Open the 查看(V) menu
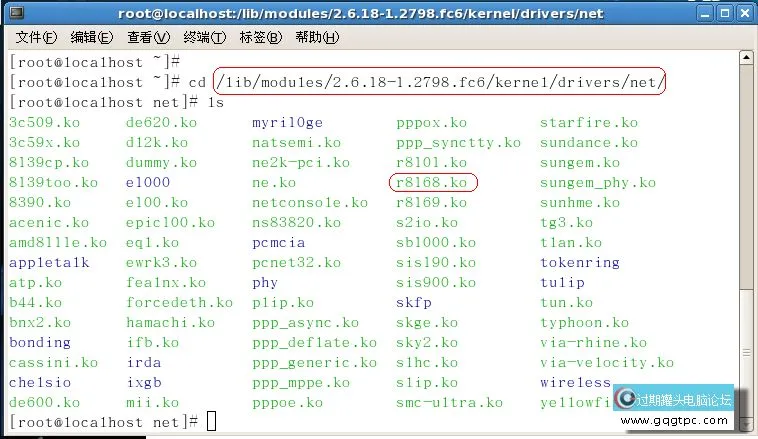The image size is (758, 439). coord(148,37)
